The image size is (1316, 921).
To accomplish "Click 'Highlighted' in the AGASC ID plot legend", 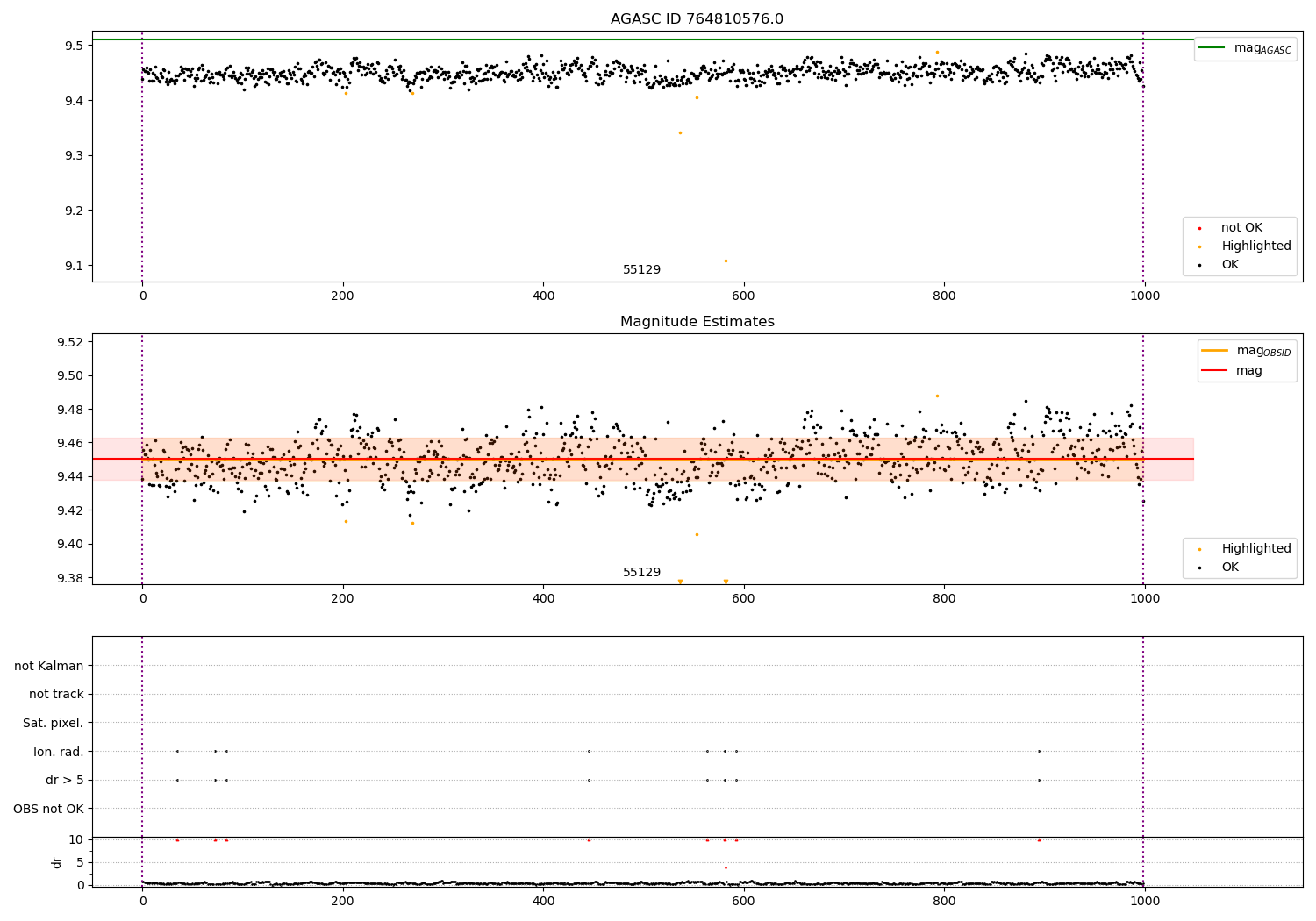I will pyautogui.click(x=1256, y=246).
